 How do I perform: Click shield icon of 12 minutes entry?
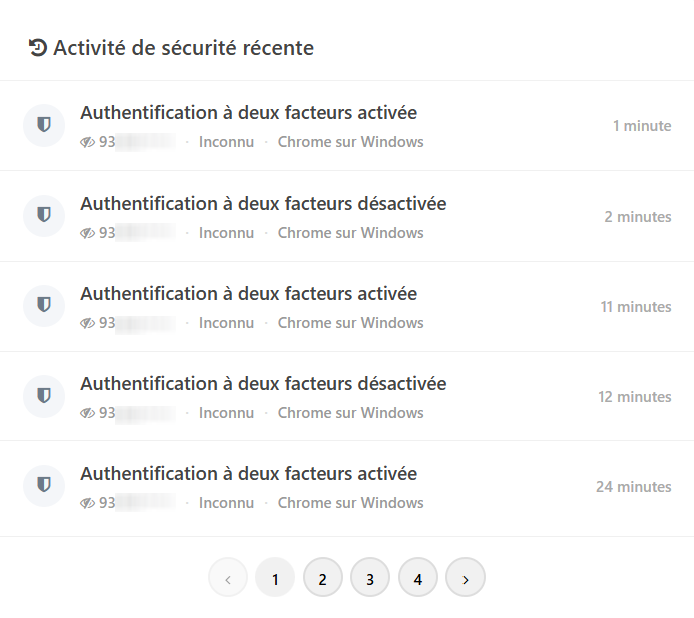pos(44,396)
